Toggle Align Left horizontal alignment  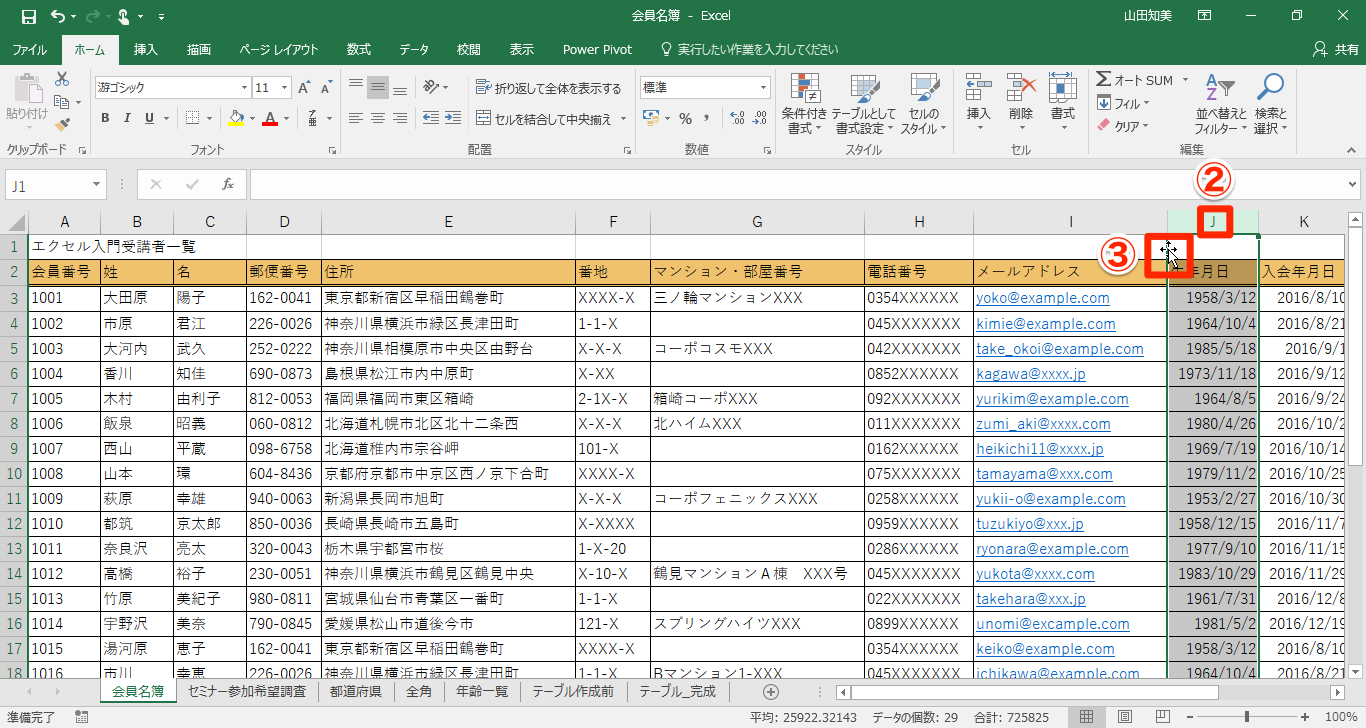pyautogui.click(x=355, y=119)
